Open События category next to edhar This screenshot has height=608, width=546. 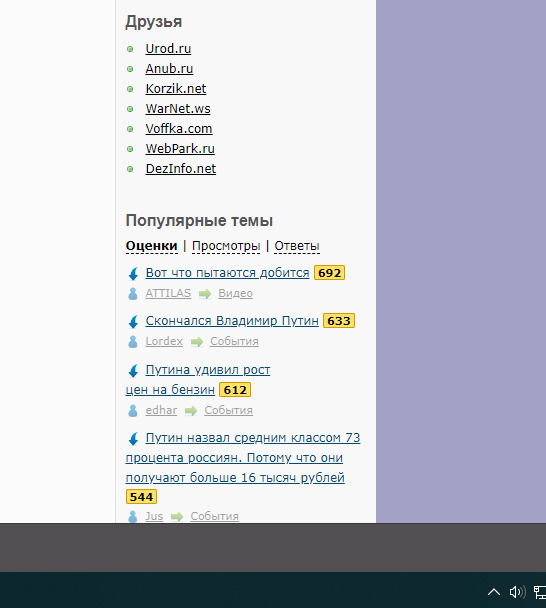(x=228, y=411)
